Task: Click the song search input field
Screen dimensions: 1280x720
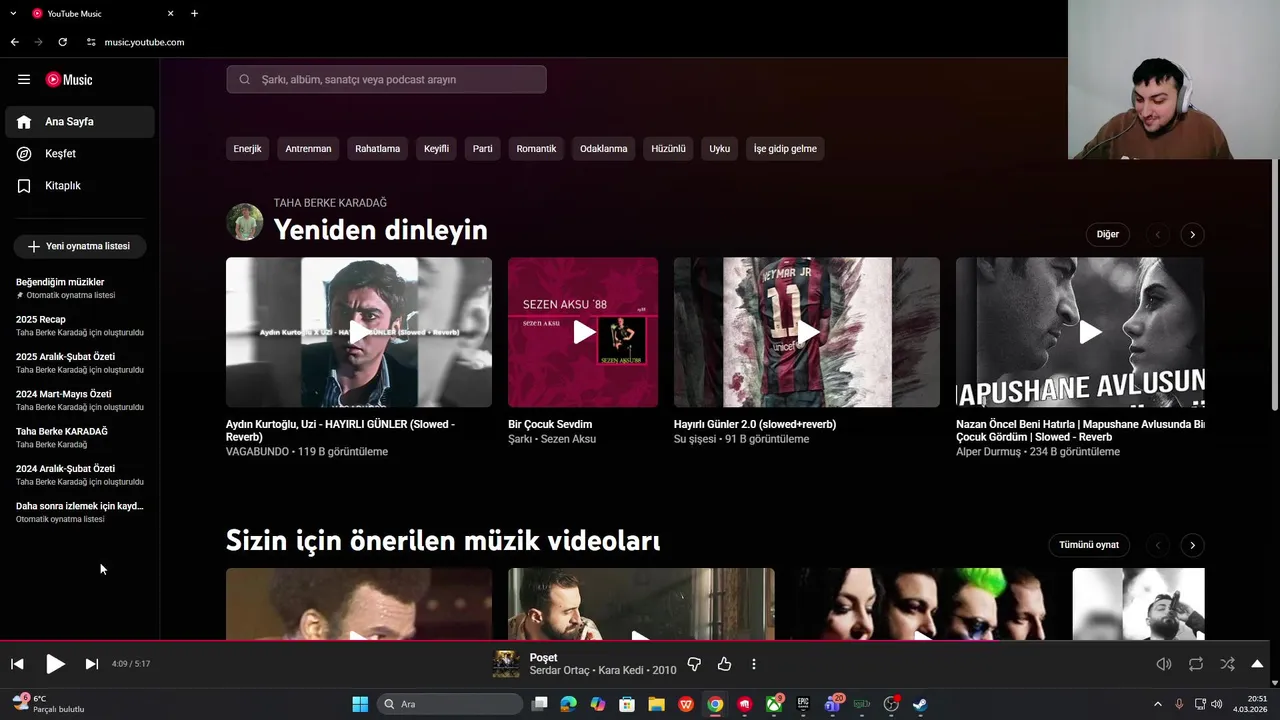Action: (x=386, y=79)
